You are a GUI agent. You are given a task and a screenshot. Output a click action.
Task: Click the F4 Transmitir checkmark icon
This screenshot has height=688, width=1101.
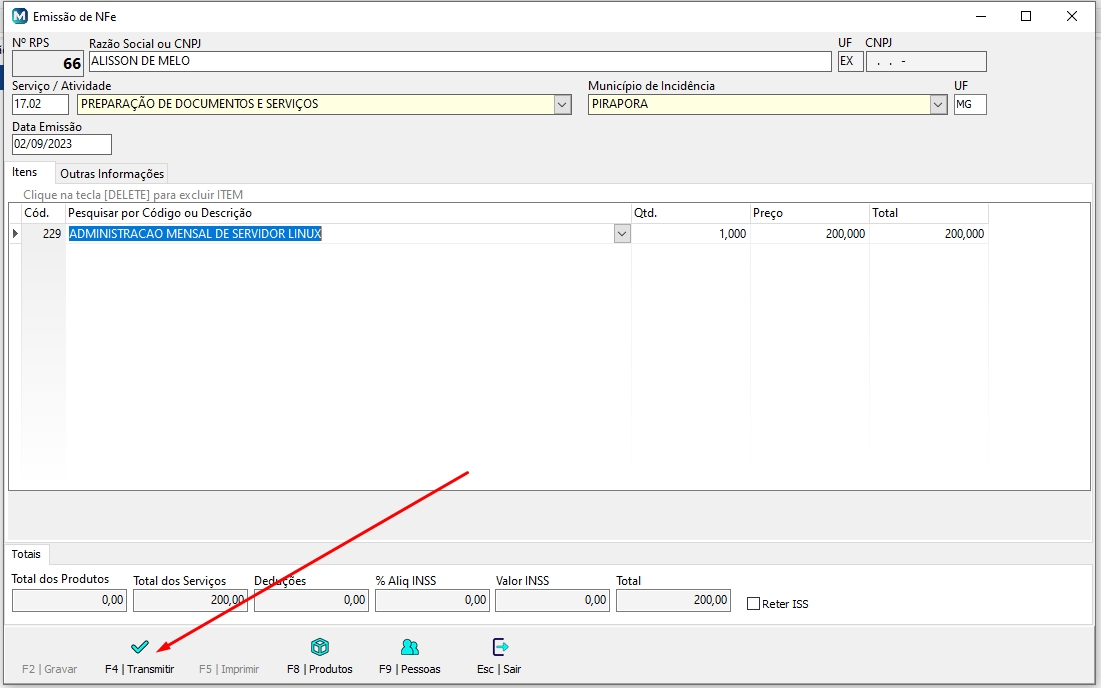tap(139, 647)
